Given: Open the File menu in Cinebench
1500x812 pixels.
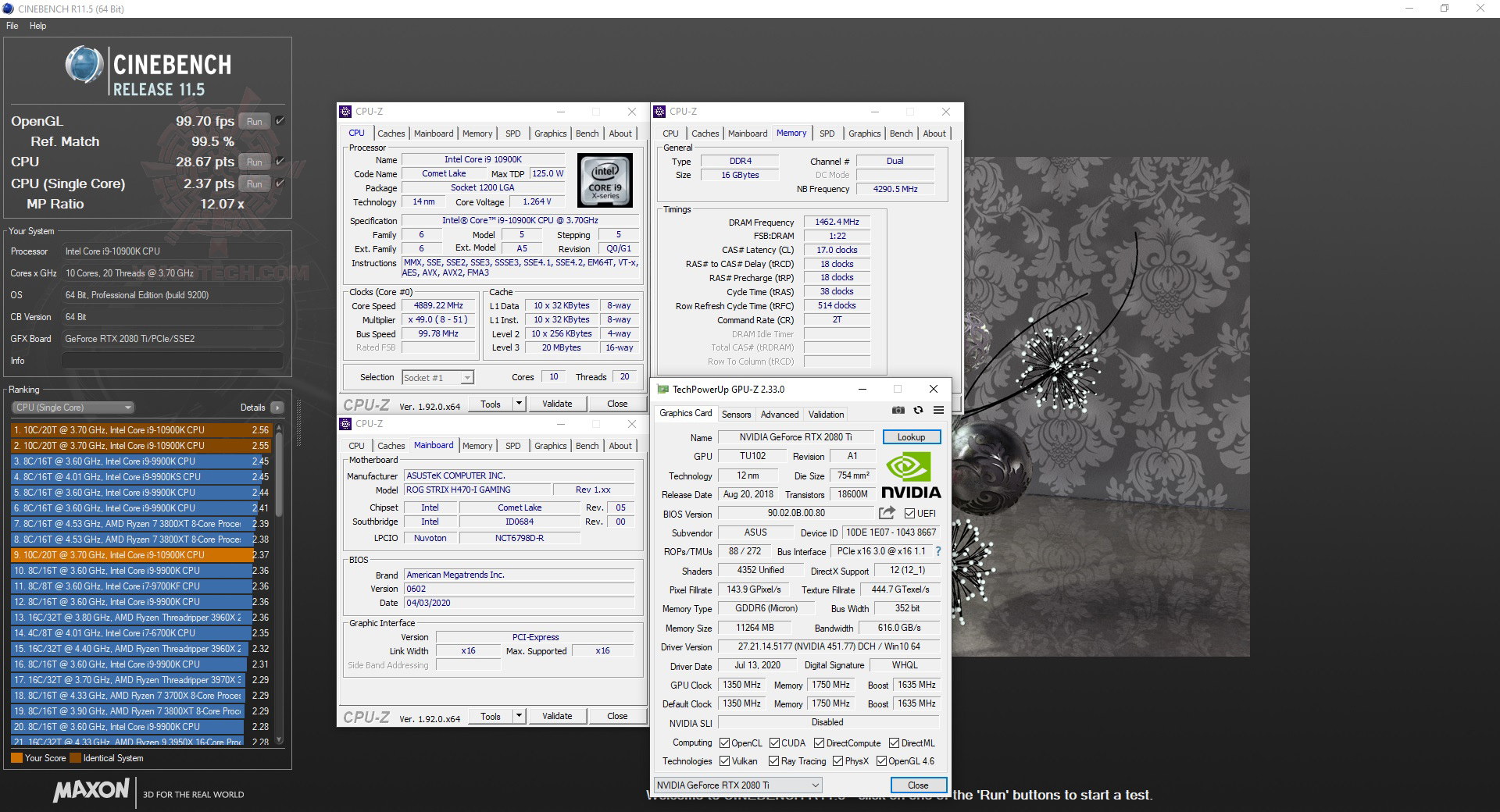Looking at the screenshot, I should pos(11,25).
